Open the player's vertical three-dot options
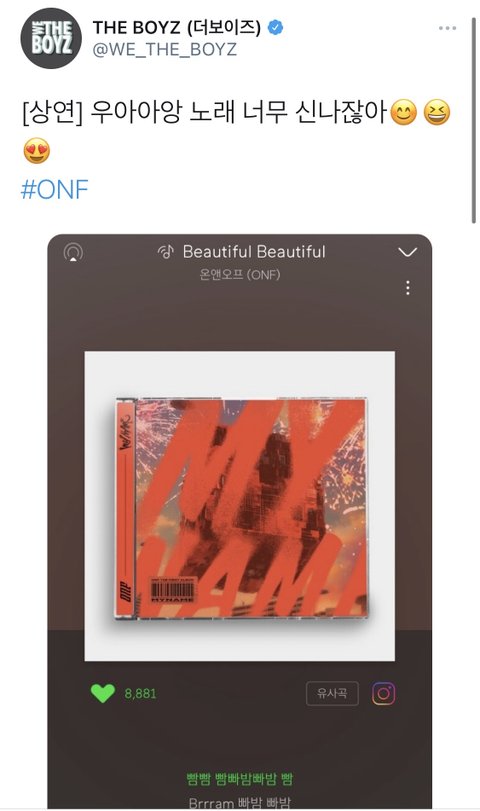The height and width of the screenshot is (811, 480). 408,288
